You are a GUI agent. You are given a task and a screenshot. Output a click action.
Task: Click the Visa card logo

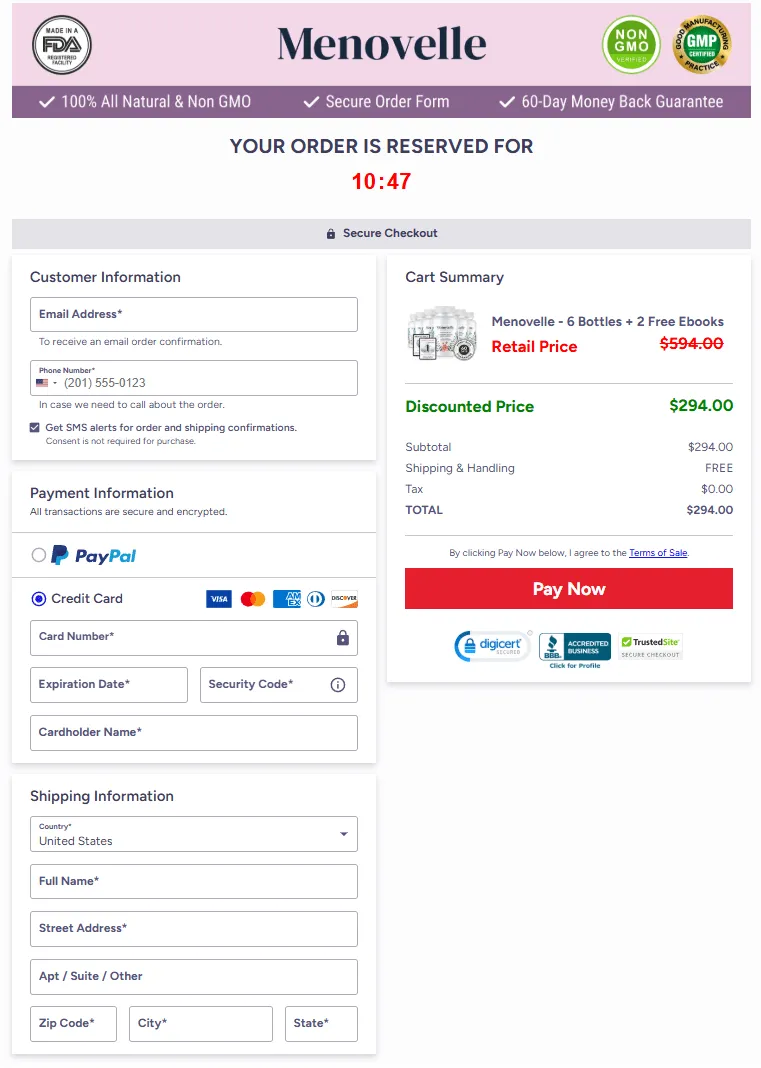click(x=219, y=599)
